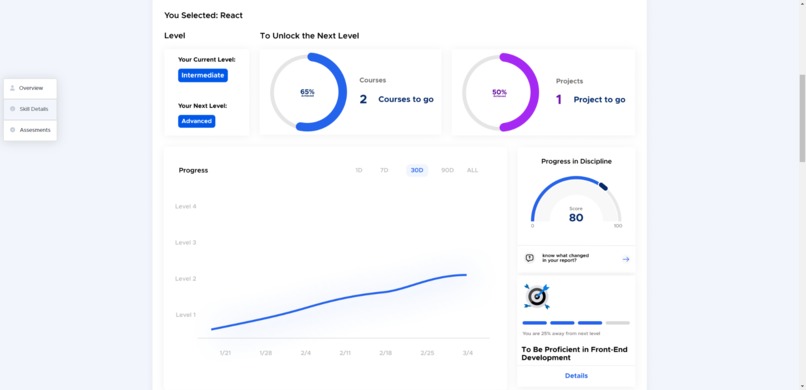Click the 'Your Next Level:' label

(x=203, y=106)
